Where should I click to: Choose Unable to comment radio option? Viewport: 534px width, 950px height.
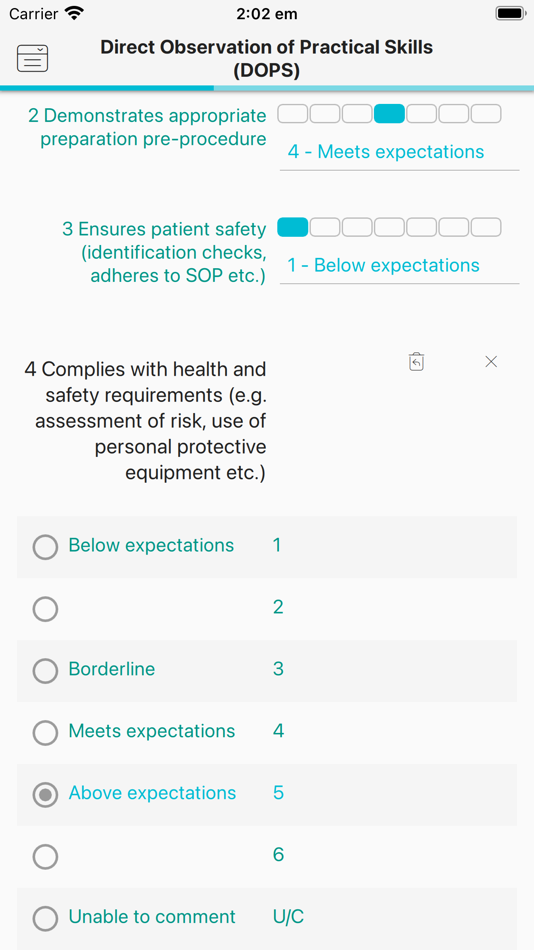point(45,918)
